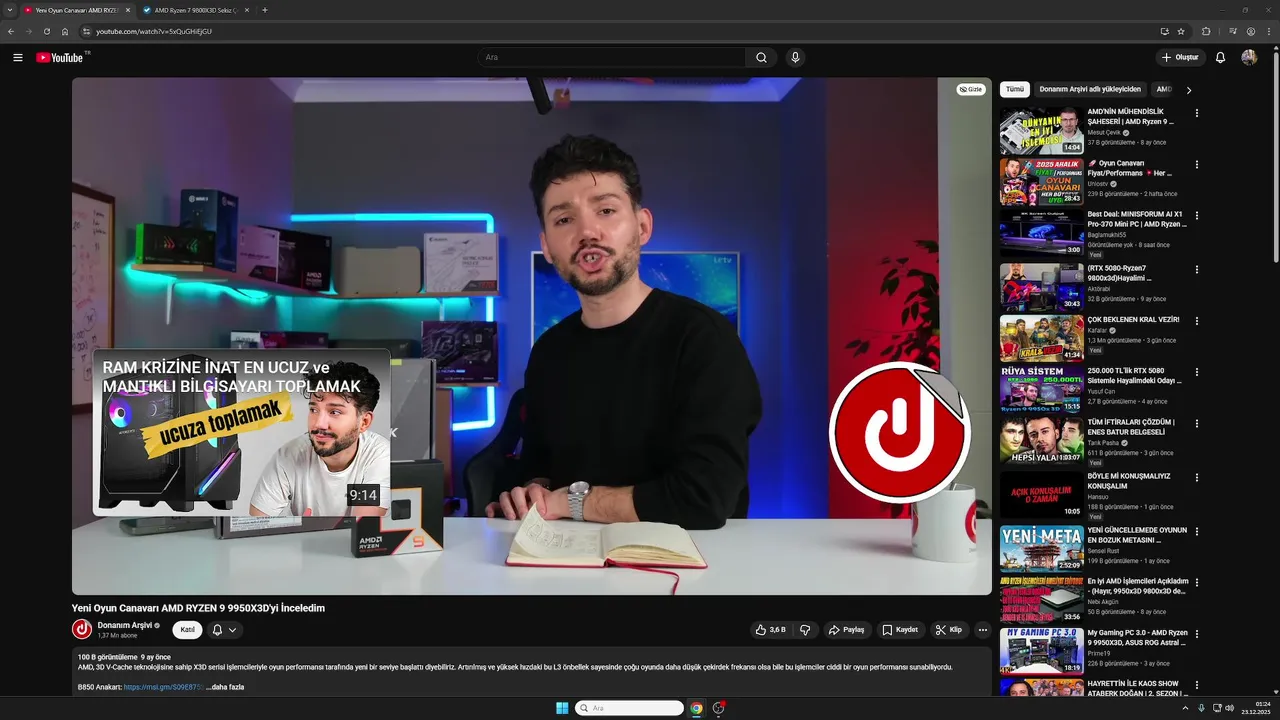Open the browser extensions puzzle icon
1280x720 pixels.
pos(1206,31)
